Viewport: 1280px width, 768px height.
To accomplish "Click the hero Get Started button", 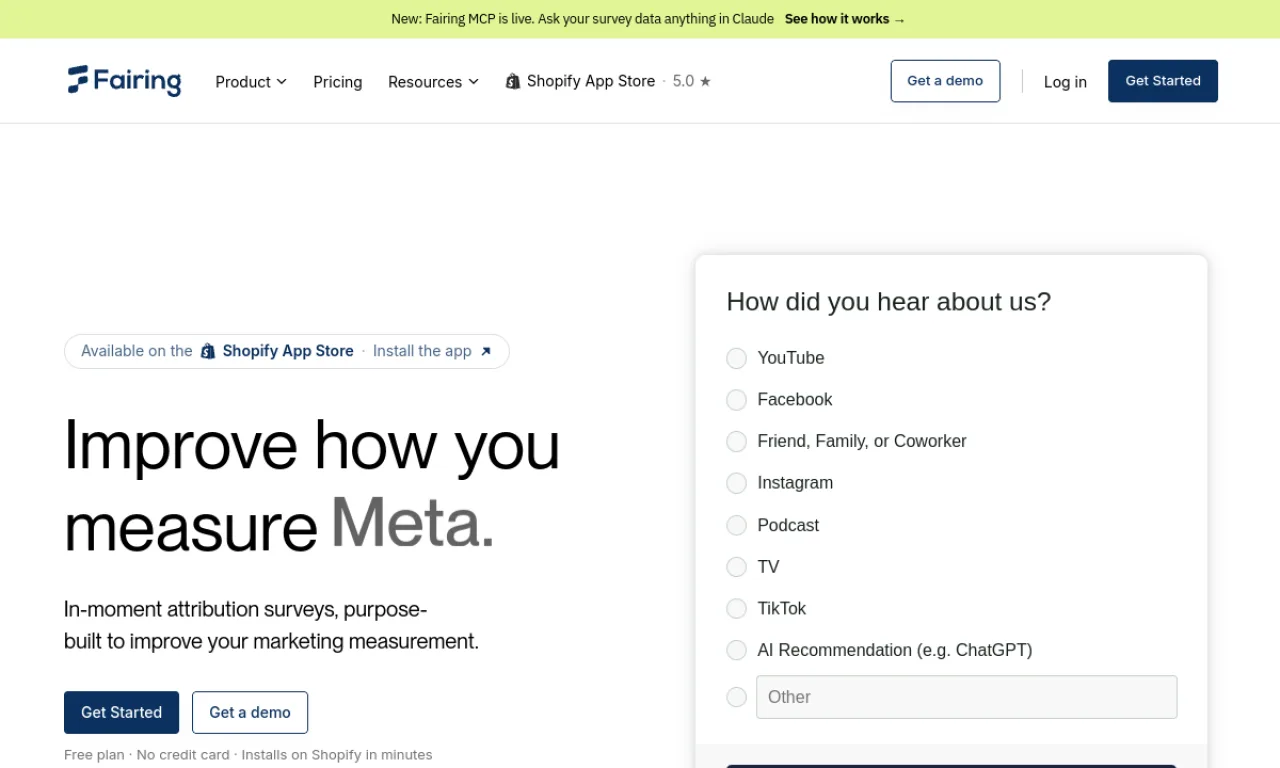I will 121,712.
